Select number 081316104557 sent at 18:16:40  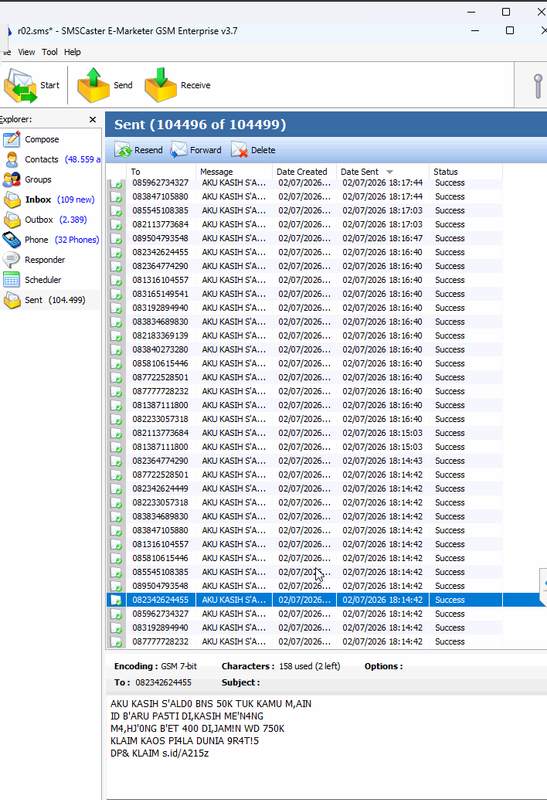pyautogui.click(x=160, y=280)
